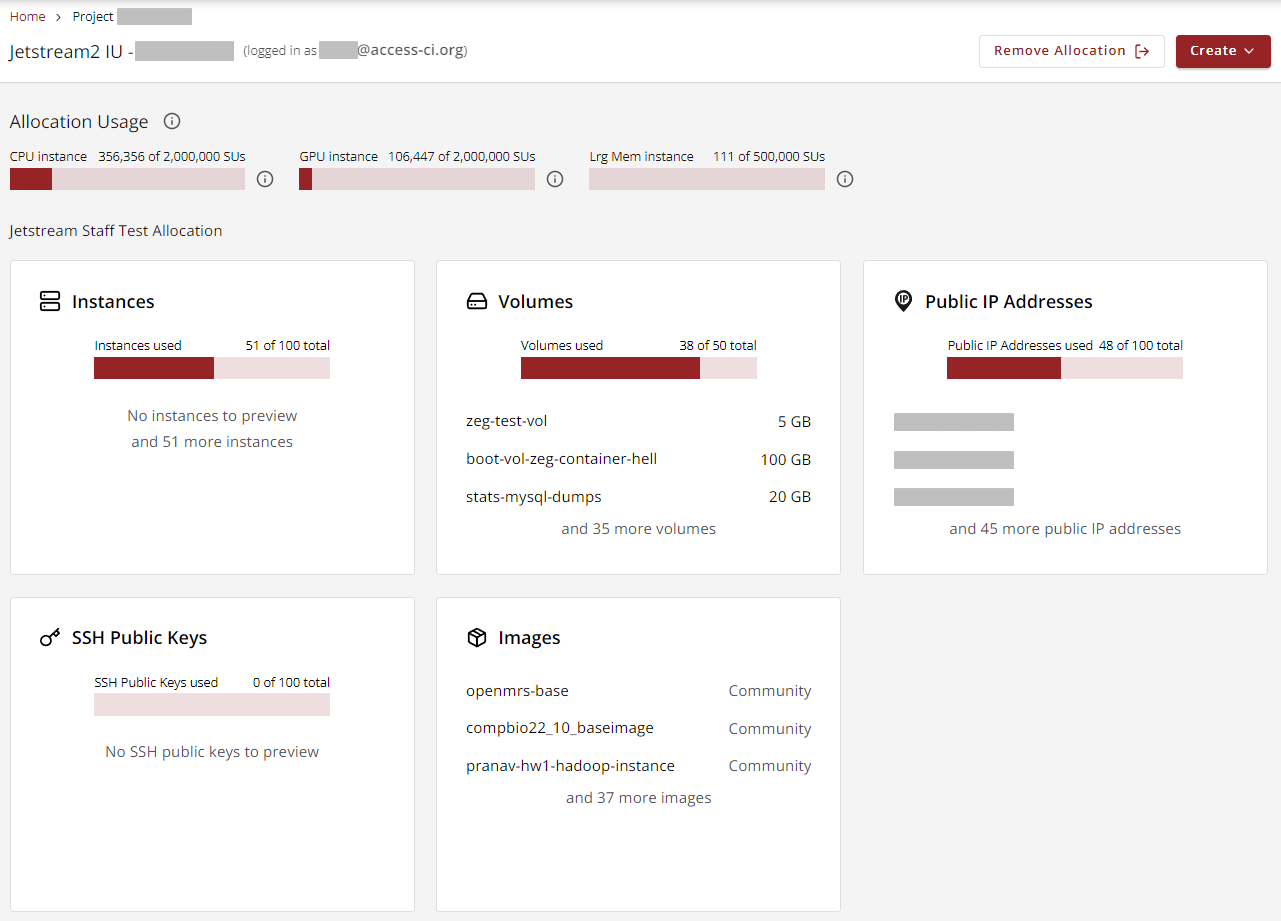The image size is (1281, 921).
Task: Click 'Jetstream Staff Test Allocation' text
Action: click(x=116, y=231)
